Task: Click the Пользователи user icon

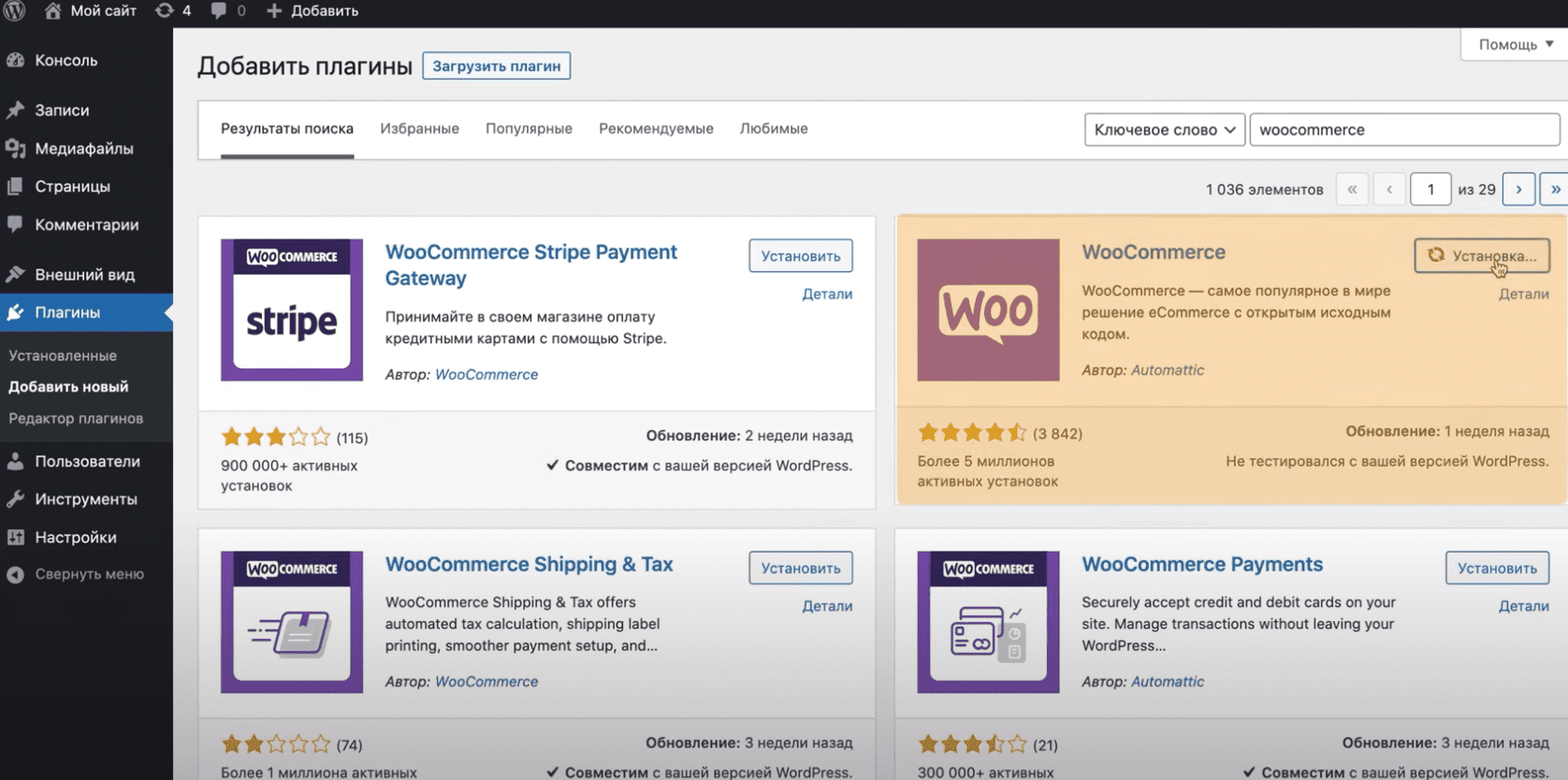Action: [15, 461]
